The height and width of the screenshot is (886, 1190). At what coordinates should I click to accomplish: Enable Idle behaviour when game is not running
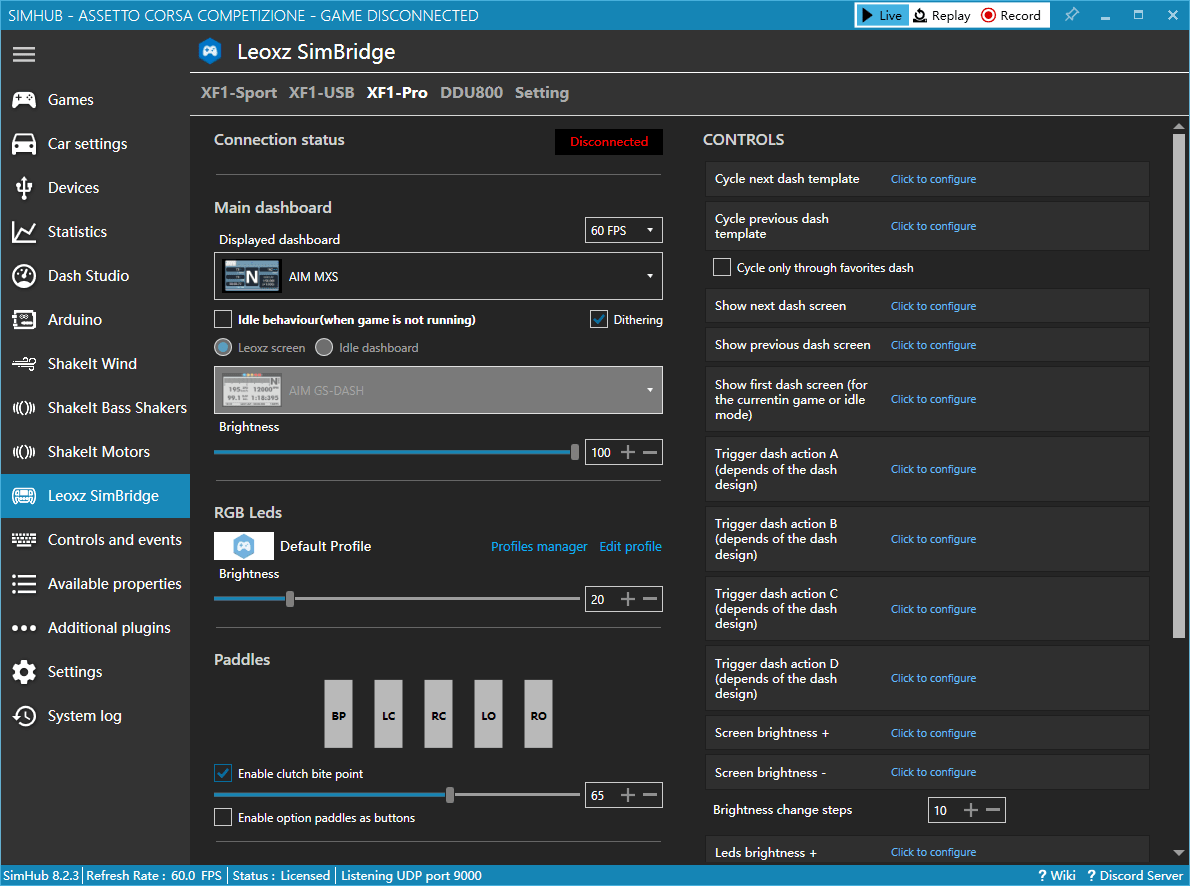pyautogui.click(x=223, y=319)
